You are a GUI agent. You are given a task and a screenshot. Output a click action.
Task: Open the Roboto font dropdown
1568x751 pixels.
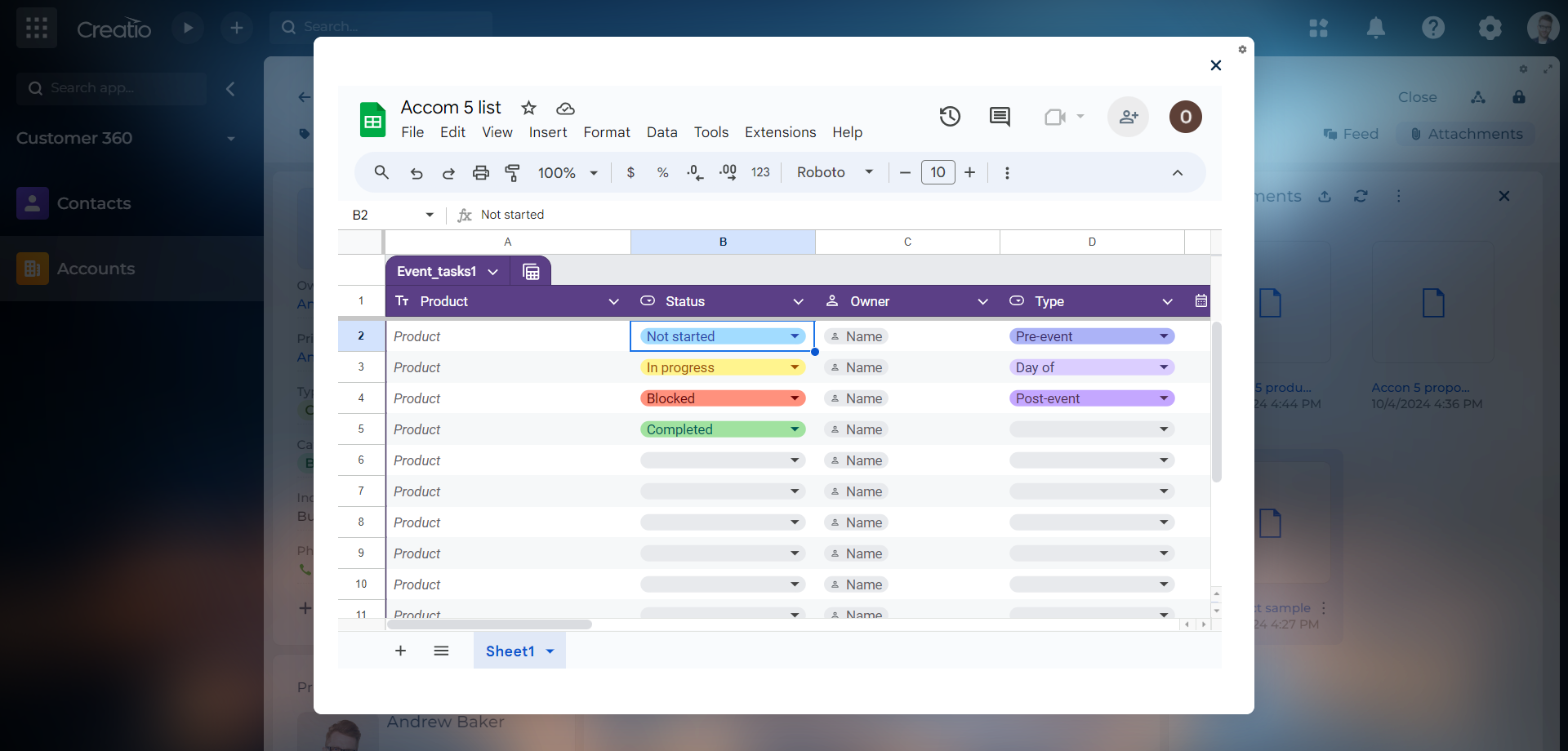835,173
